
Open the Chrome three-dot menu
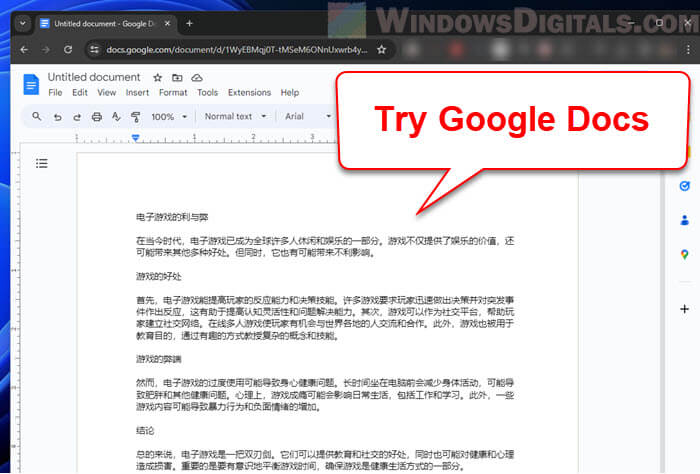click(x=688, y=50)
